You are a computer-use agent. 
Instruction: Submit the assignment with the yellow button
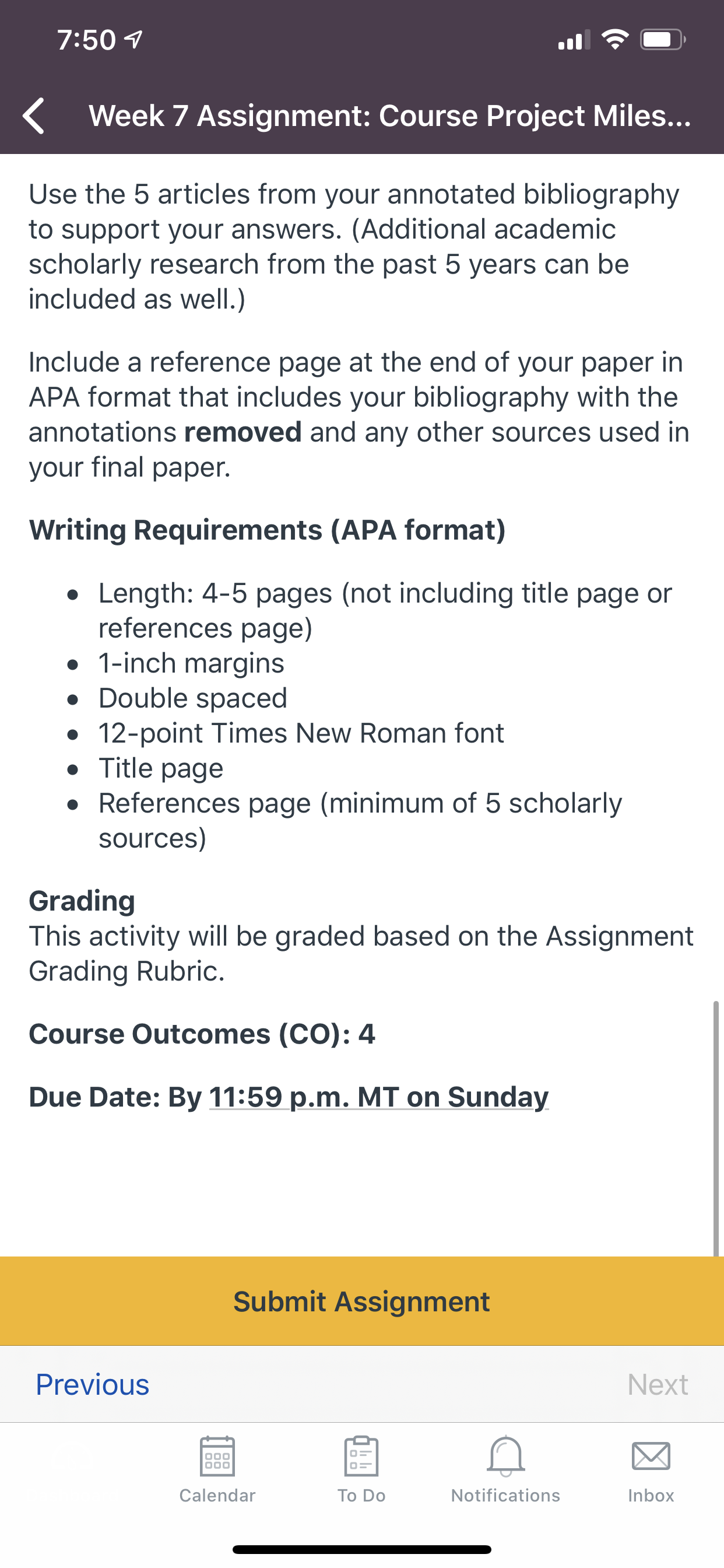tap(362, 1301)
